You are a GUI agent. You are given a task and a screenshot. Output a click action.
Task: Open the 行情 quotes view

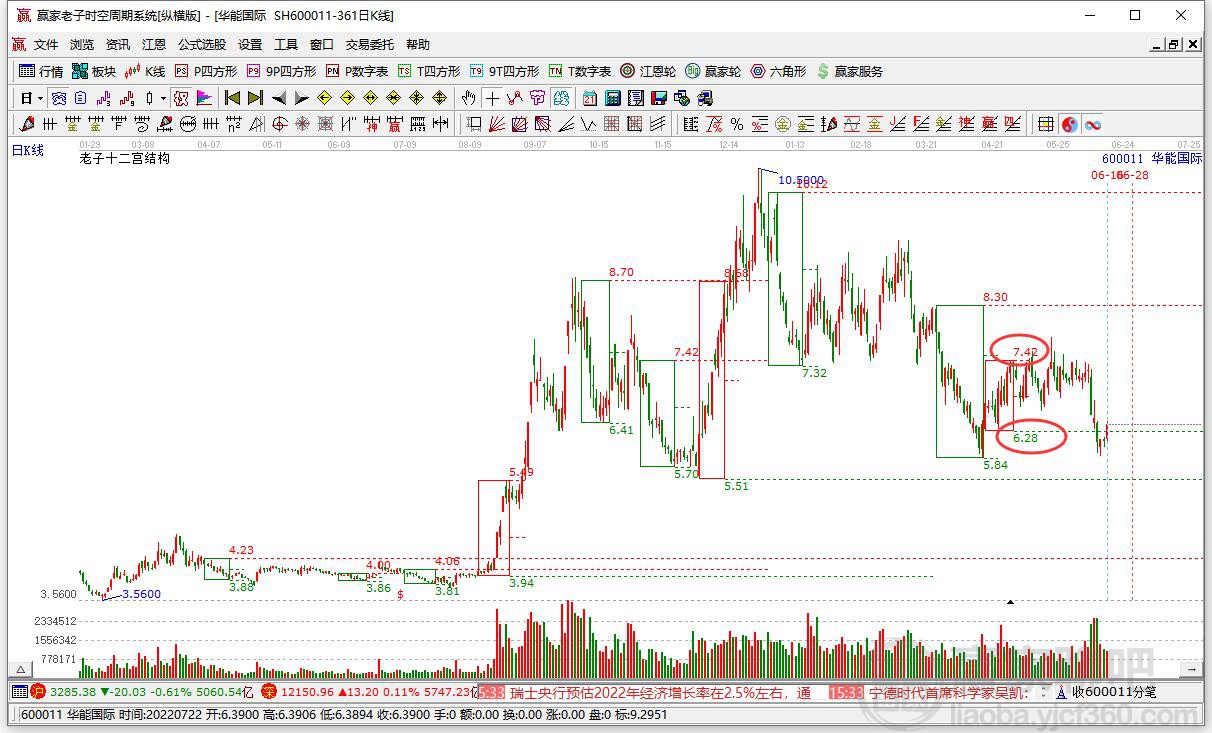41,71
